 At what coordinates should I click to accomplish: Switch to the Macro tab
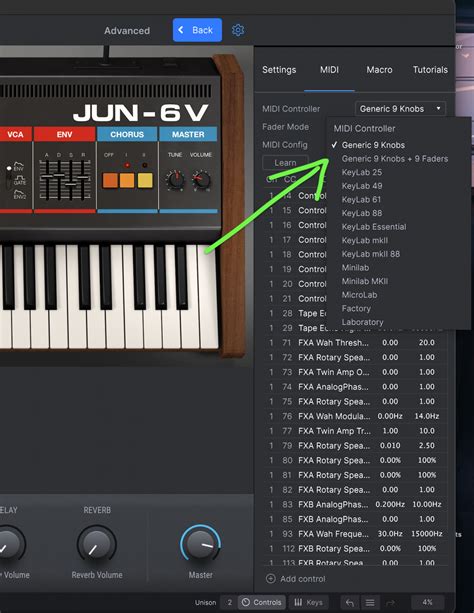pyautogui.click(x=379, y=70)
